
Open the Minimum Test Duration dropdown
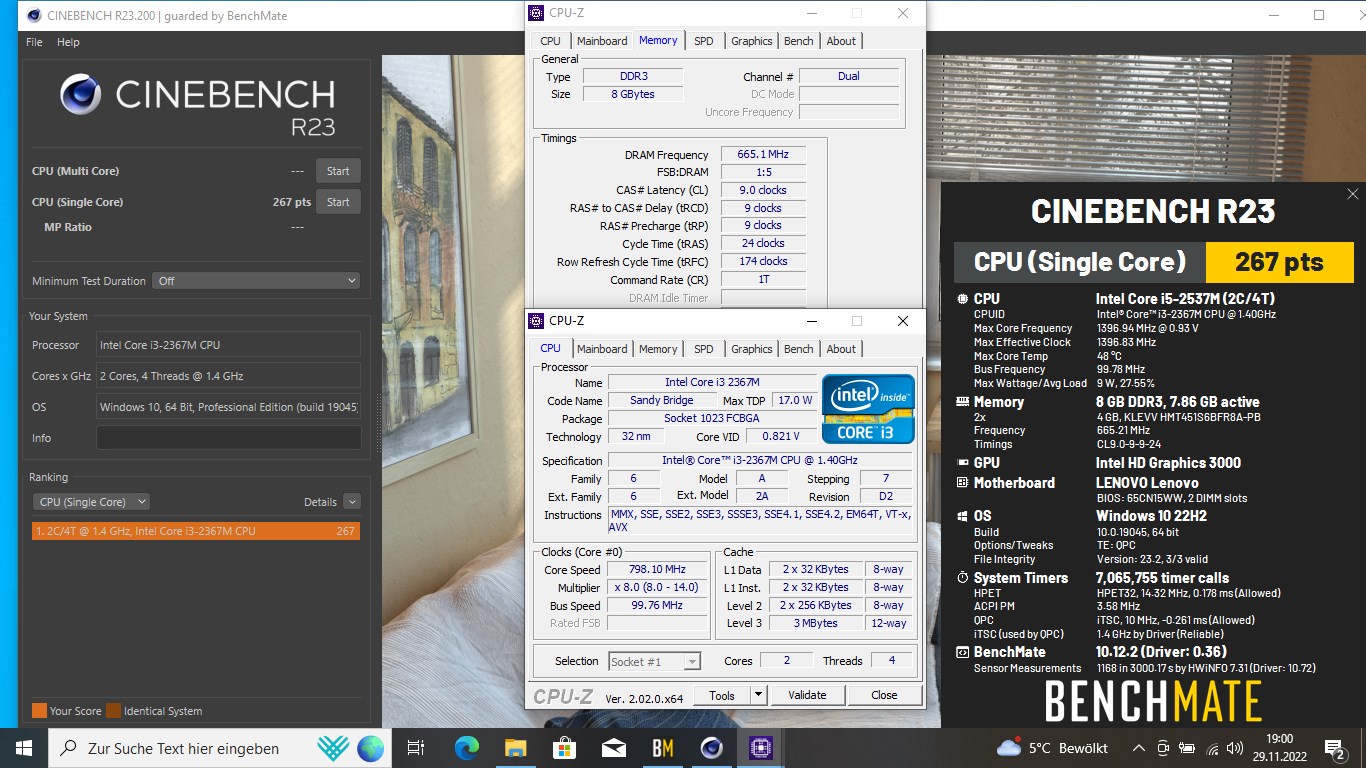pyautogui.click(x=257, y=281)
